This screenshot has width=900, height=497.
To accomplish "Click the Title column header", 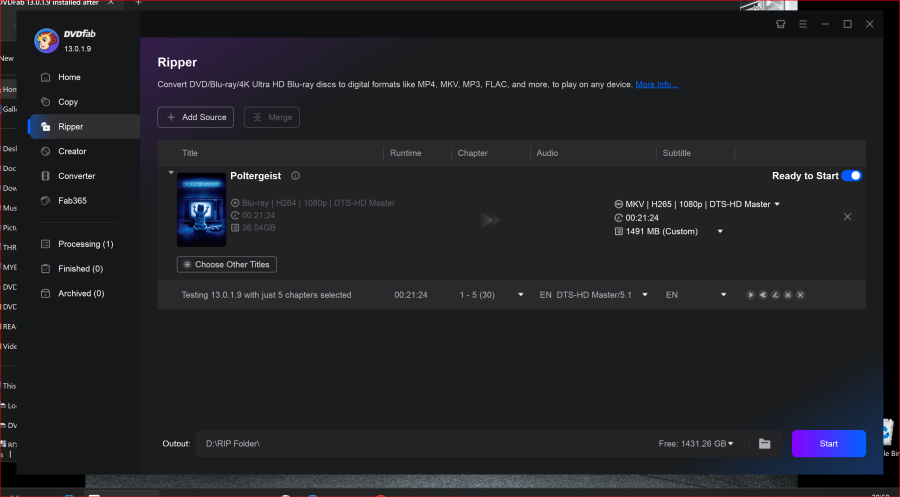I will click(x=190, y=153).
